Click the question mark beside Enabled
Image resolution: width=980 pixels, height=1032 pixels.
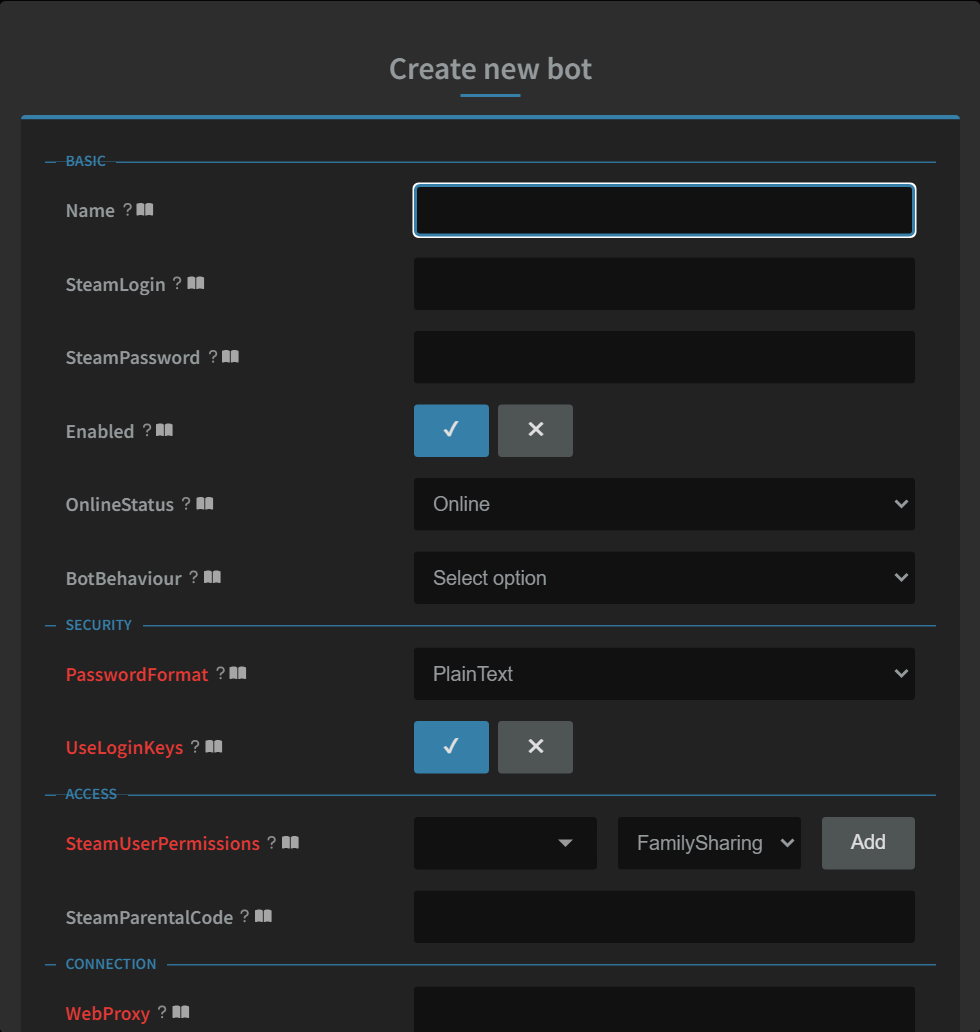click(x=147, y=430)
